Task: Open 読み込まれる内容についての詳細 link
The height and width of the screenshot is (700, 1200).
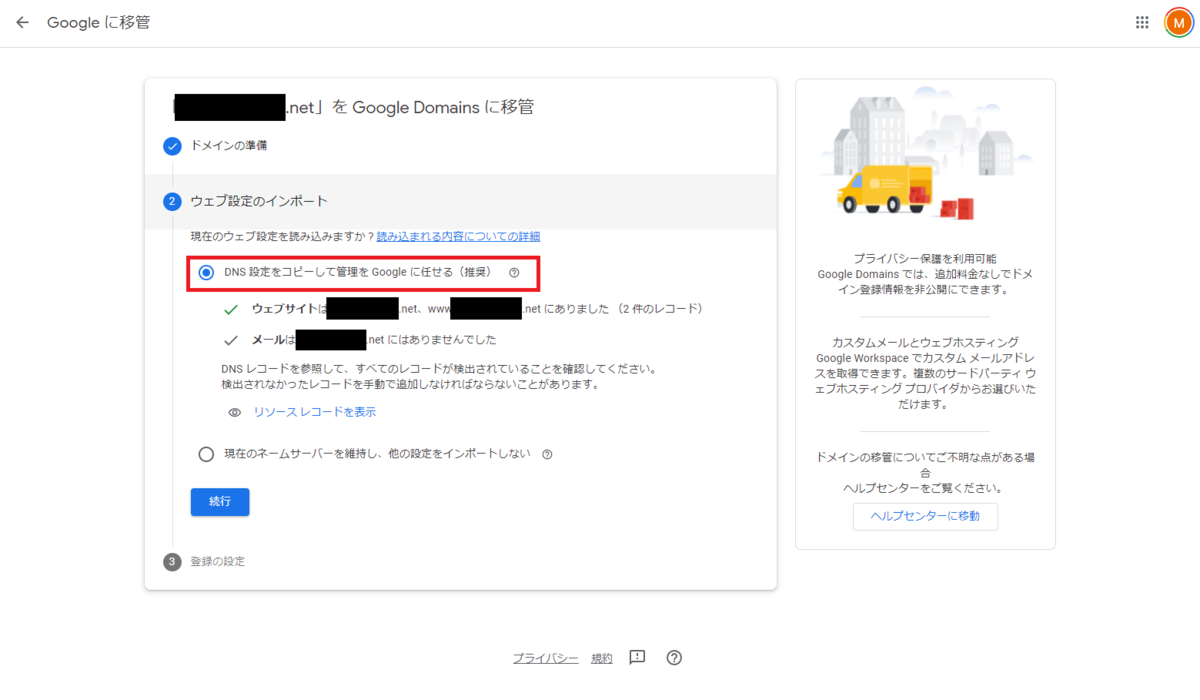Action: point(458,237)
